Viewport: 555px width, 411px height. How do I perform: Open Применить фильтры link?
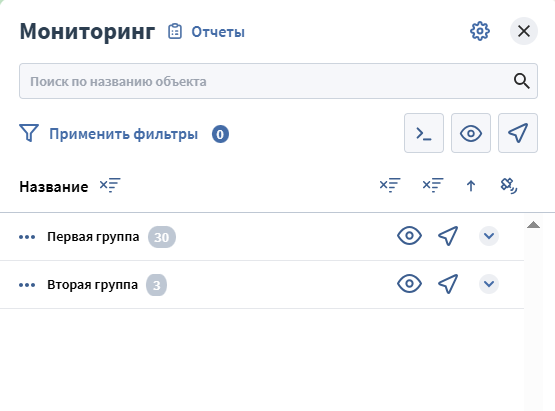tap(123, 134)
